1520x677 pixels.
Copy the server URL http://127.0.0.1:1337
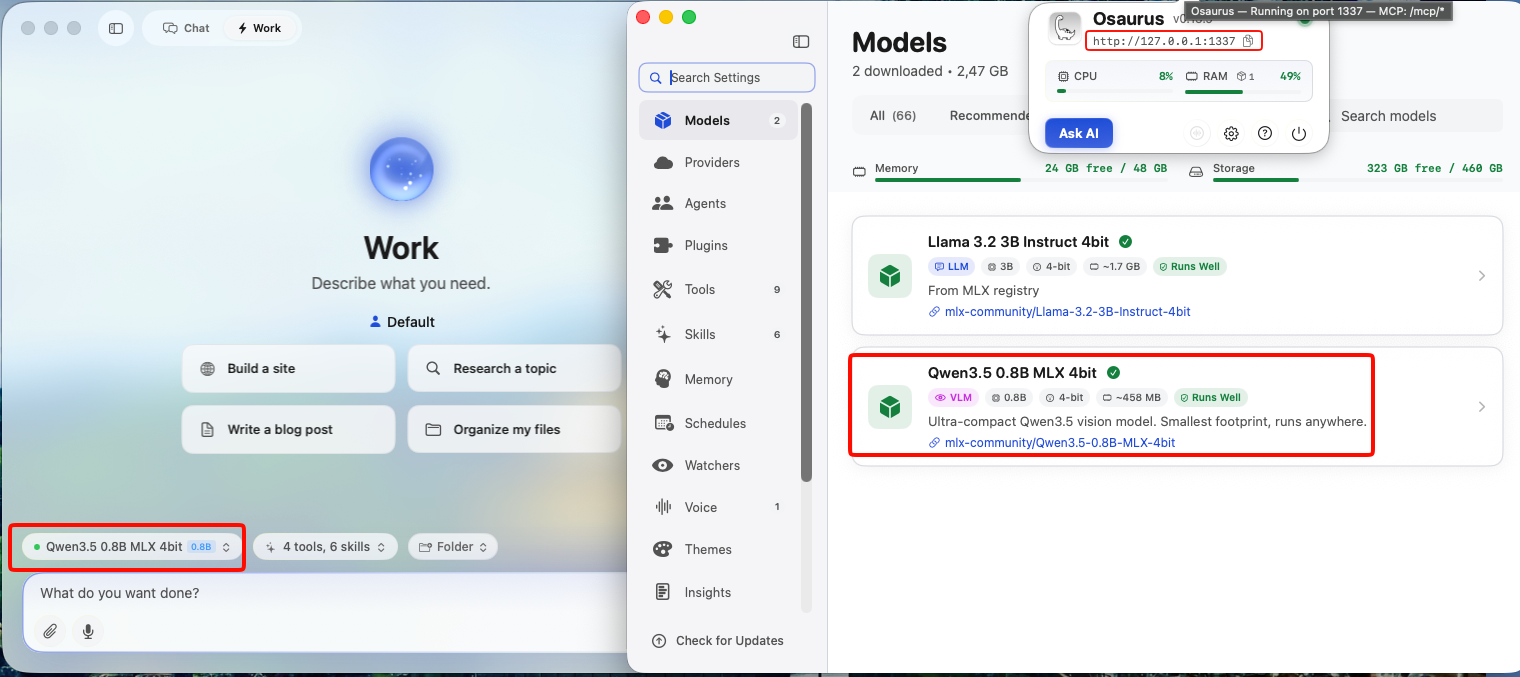[x=1248, y=41]
